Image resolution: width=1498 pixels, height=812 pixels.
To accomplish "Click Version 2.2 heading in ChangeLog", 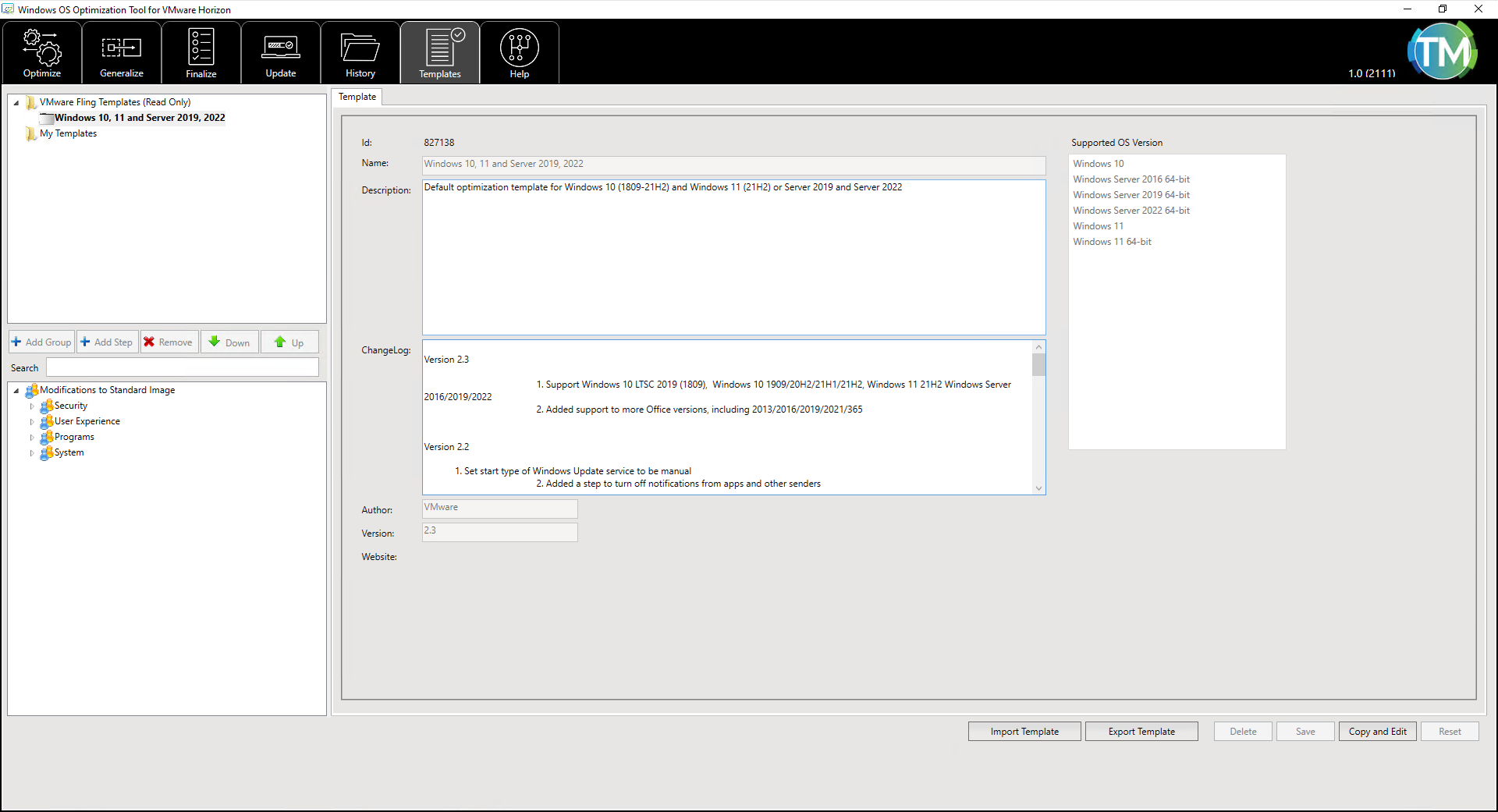I will click(x=446, y=447).
